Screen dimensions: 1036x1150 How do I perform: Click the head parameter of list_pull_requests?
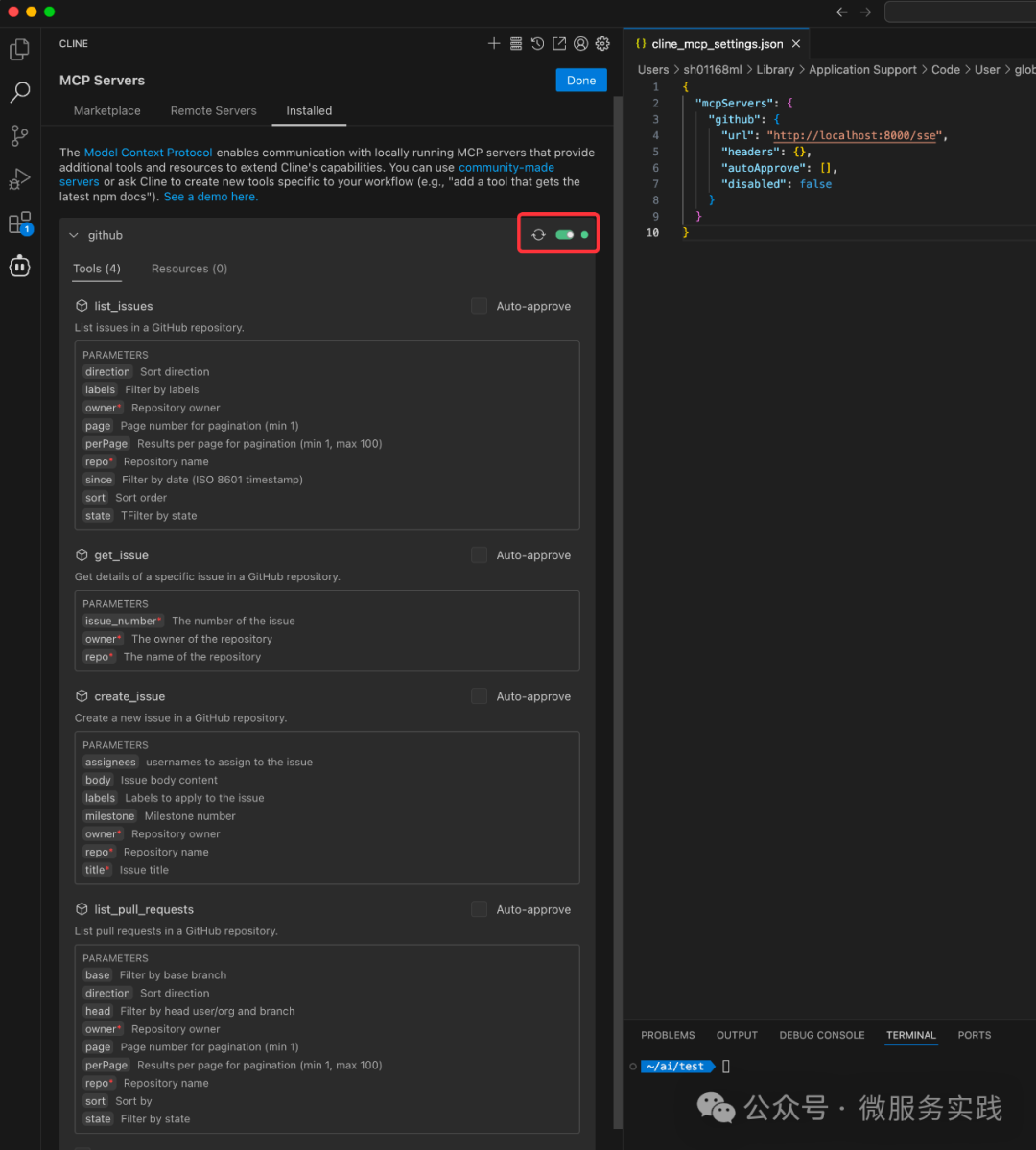pos(98,1011)
